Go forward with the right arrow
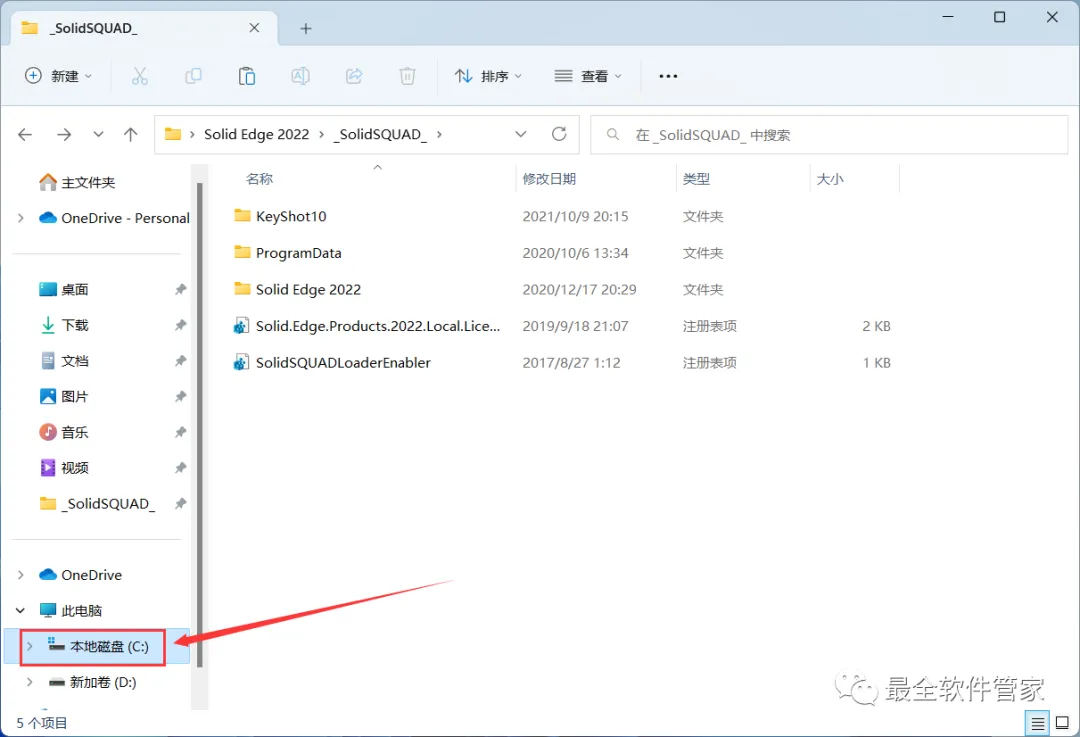1080x737 pixels. coord(64,134)
